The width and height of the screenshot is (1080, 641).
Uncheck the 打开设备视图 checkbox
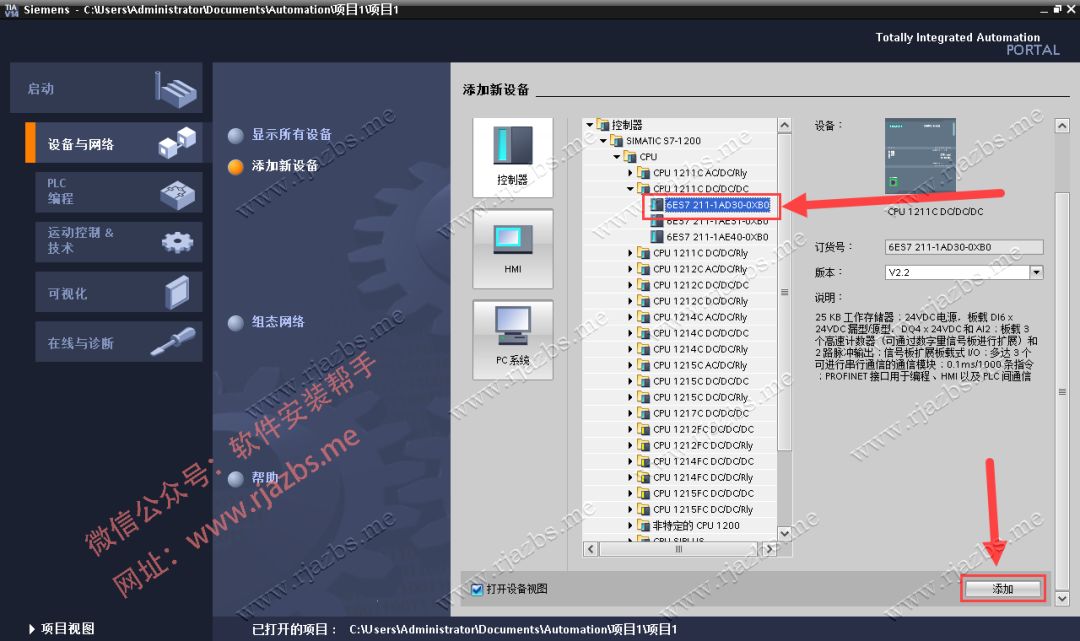477,588
